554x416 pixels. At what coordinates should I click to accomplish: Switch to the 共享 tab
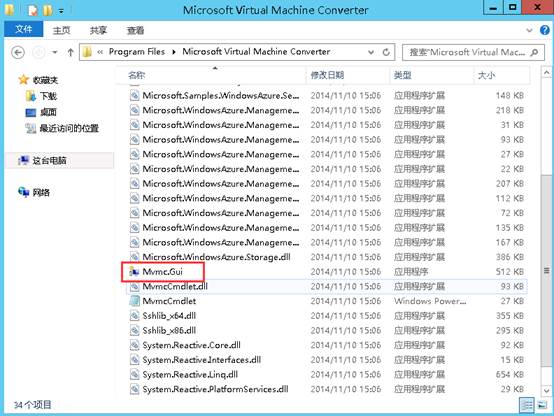coord(98,30)
